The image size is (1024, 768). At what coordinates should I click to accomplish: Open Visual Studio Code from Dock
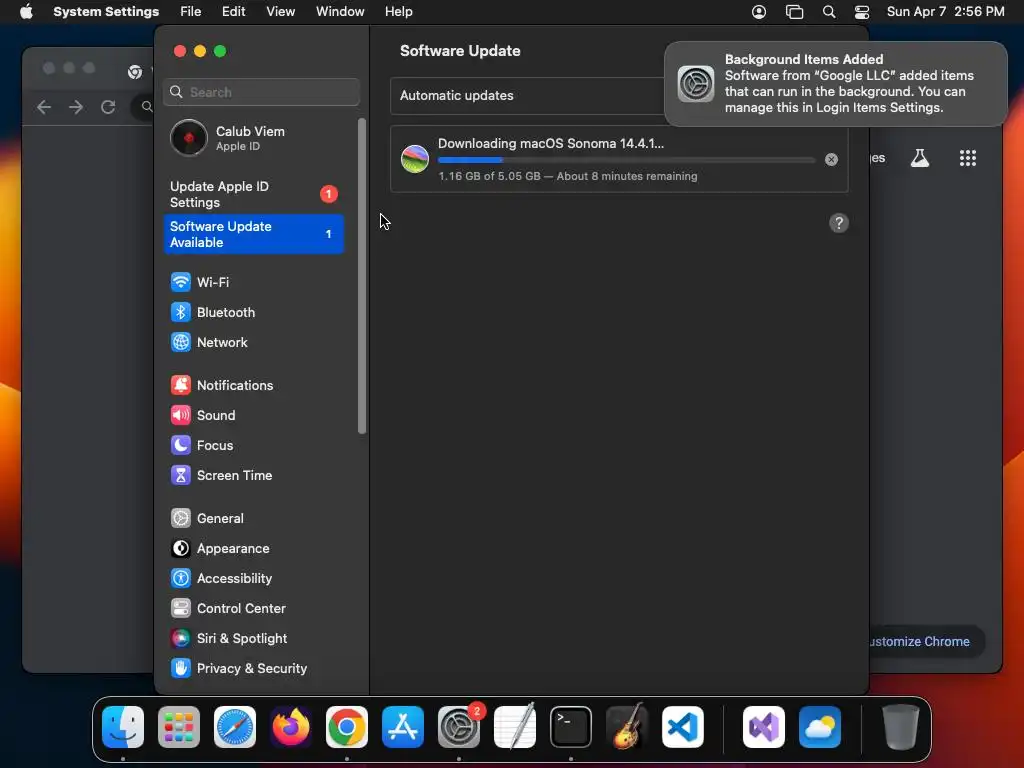pos(682,727)
